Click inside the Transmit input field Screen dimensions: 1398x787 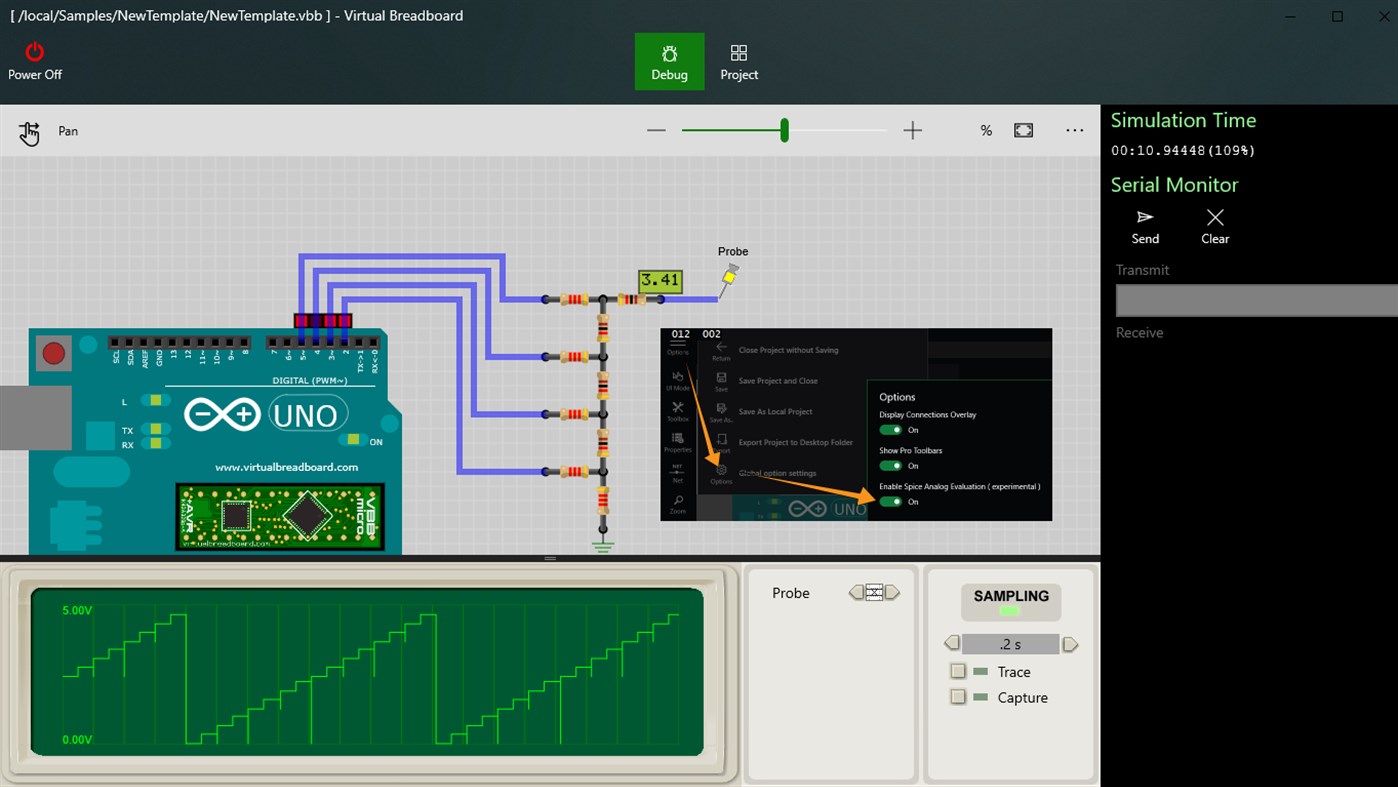click(1256, 300)
